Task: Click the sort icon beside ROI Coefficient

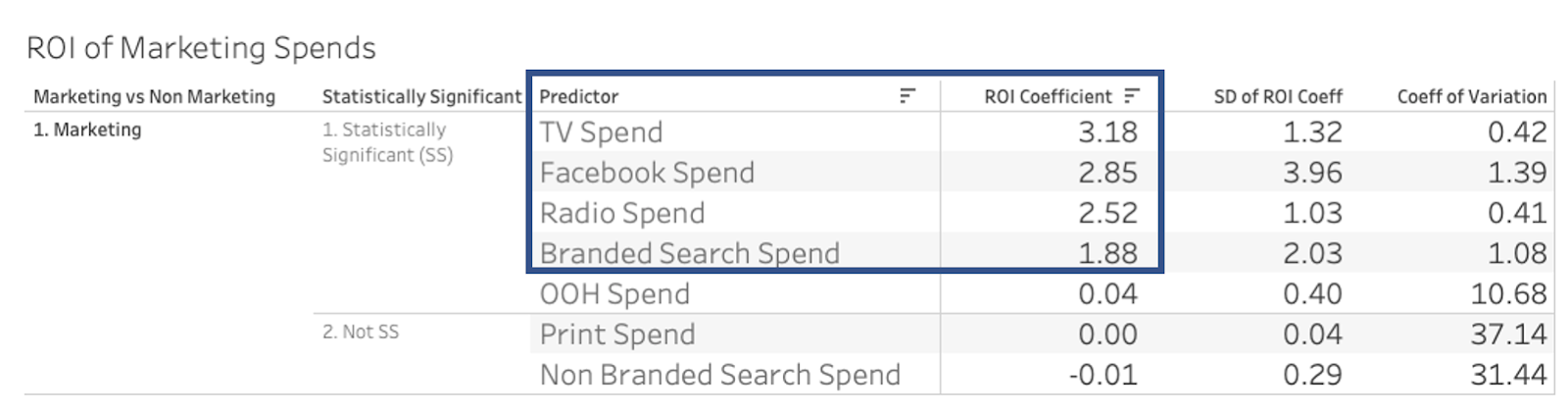Action: tap(1132, 95)
